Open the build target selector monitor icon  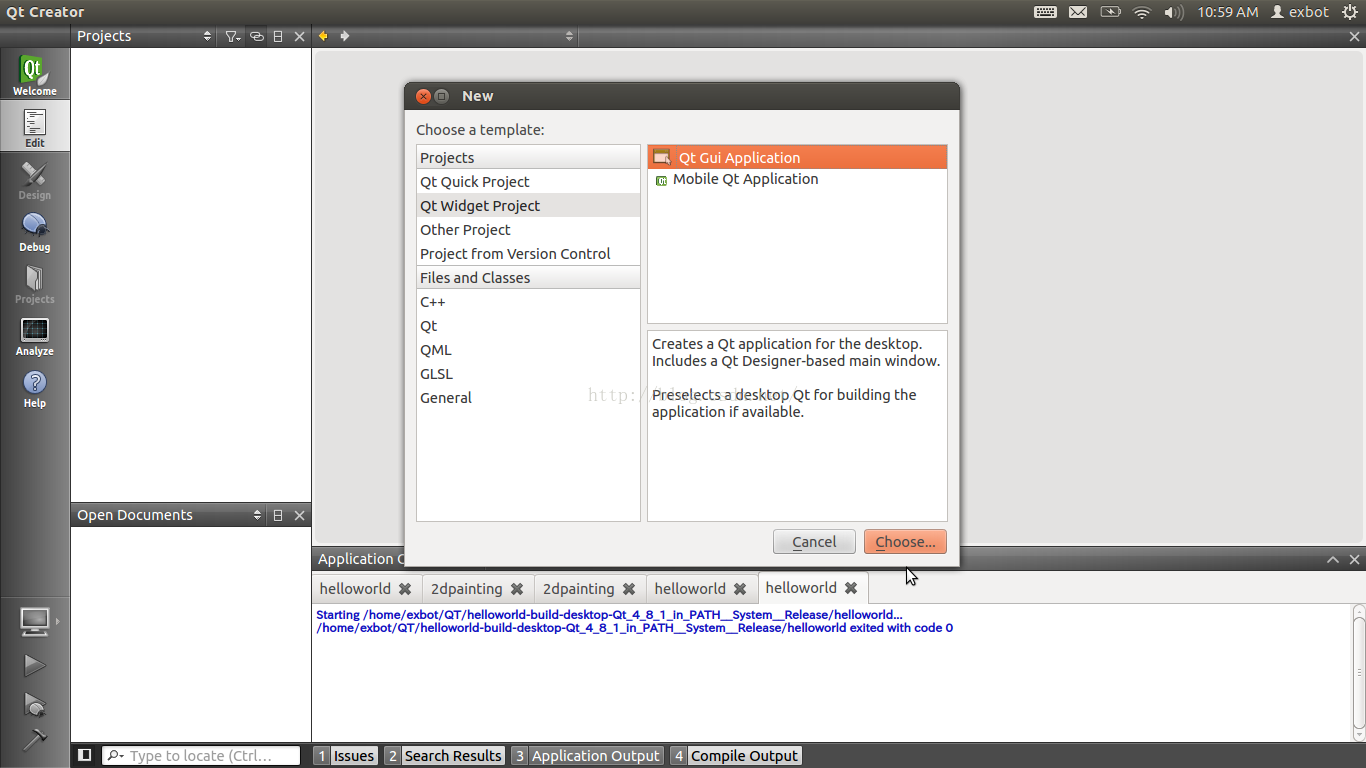click(34, 621)
